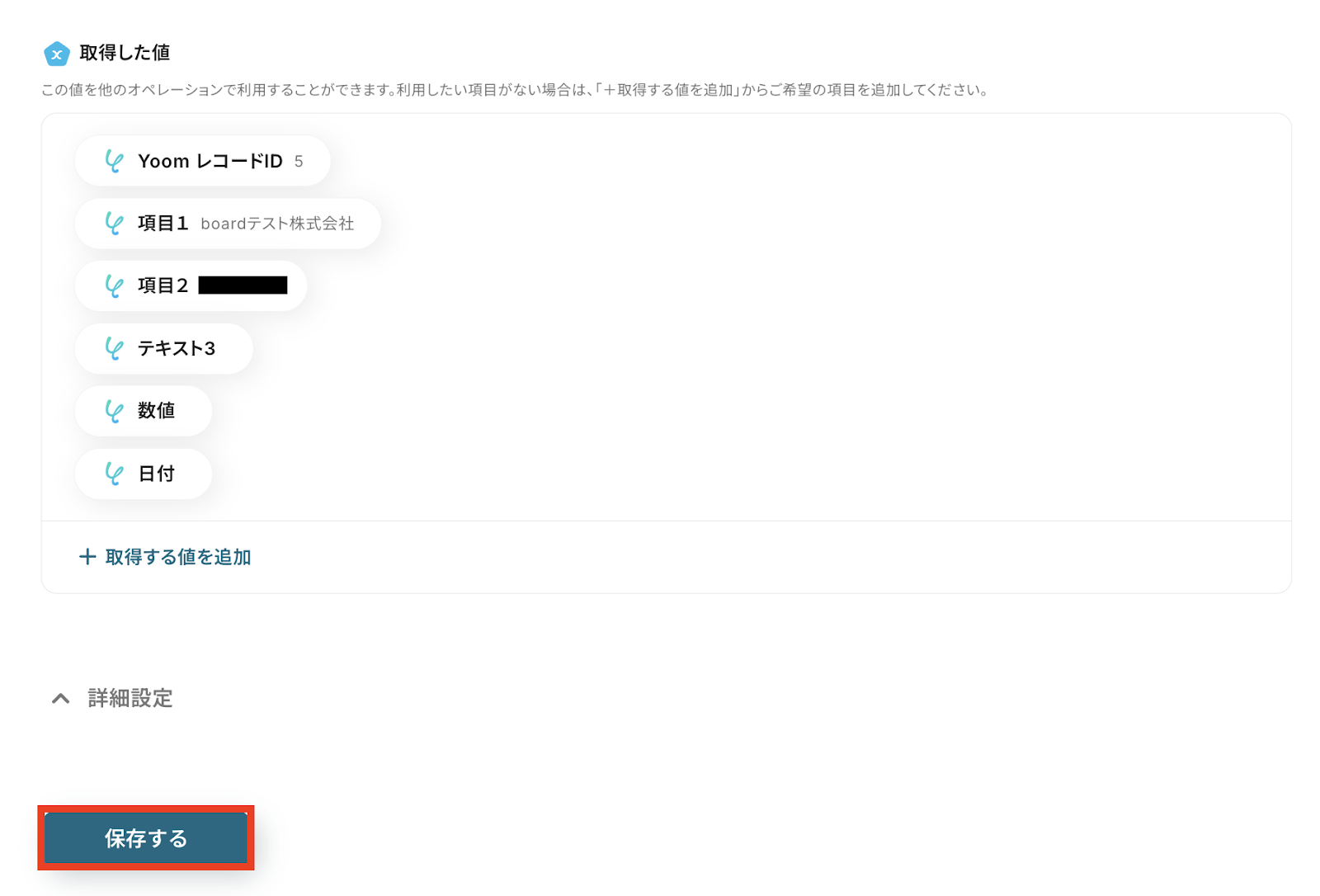
Task: Click the Yoom icon in テキスト3 chip
Action: pyautogui.click(x=114, y=348)
